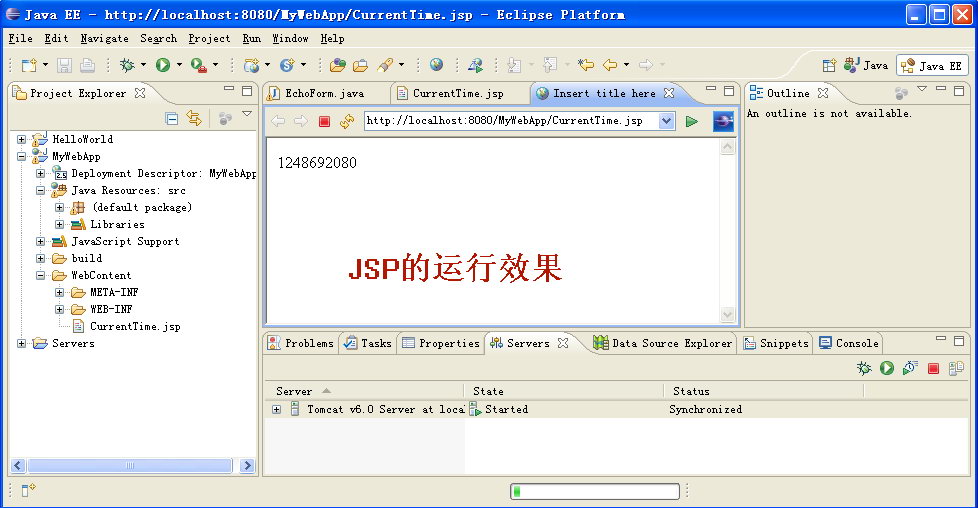Expand the Libraries node
The height and width of the screenshot is (508, 978).
(x=59, y=224)
